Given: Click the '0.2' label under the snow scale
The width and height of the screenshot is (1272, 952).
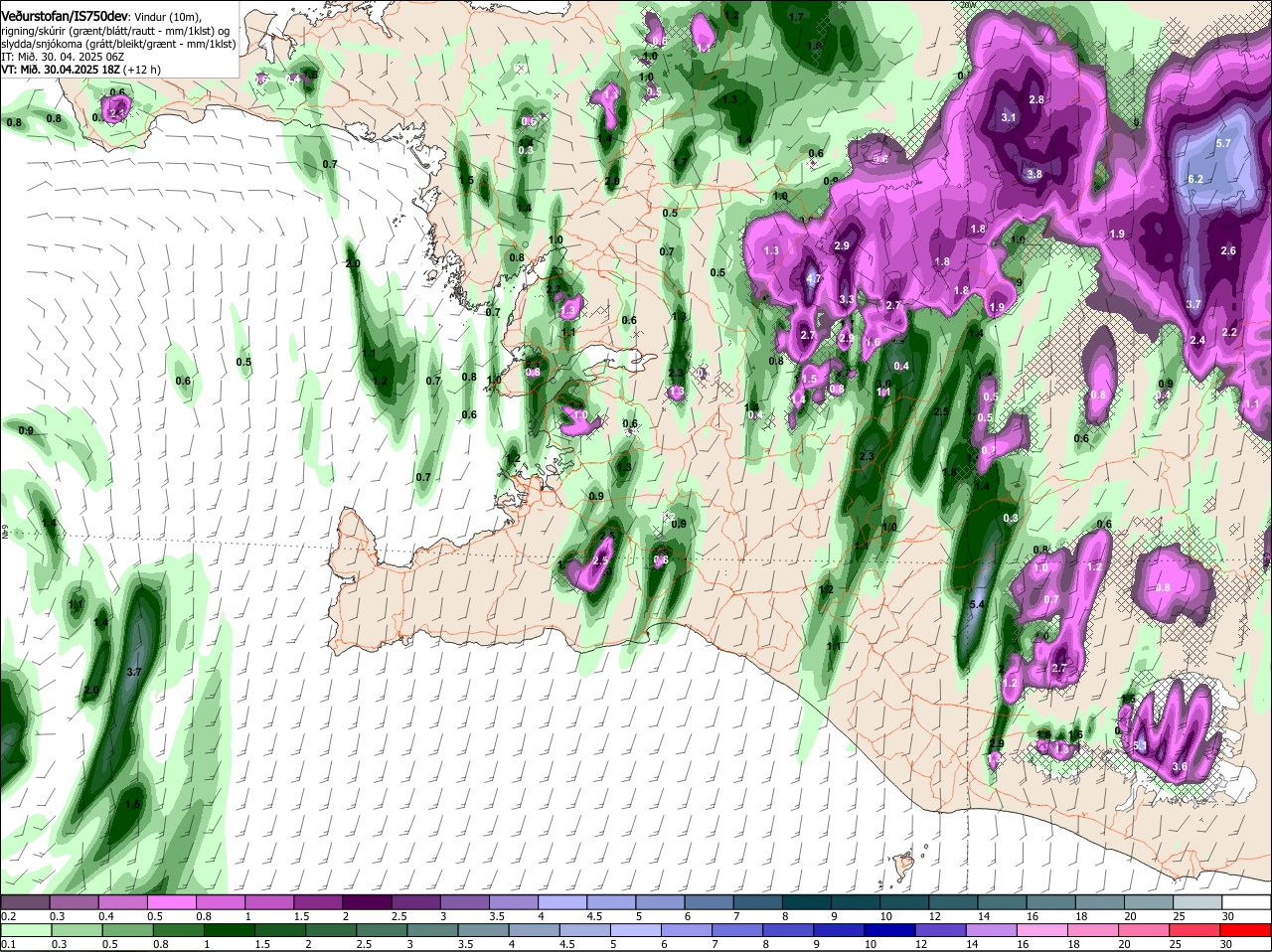Looking at the screenshot, I should point(8,916).
